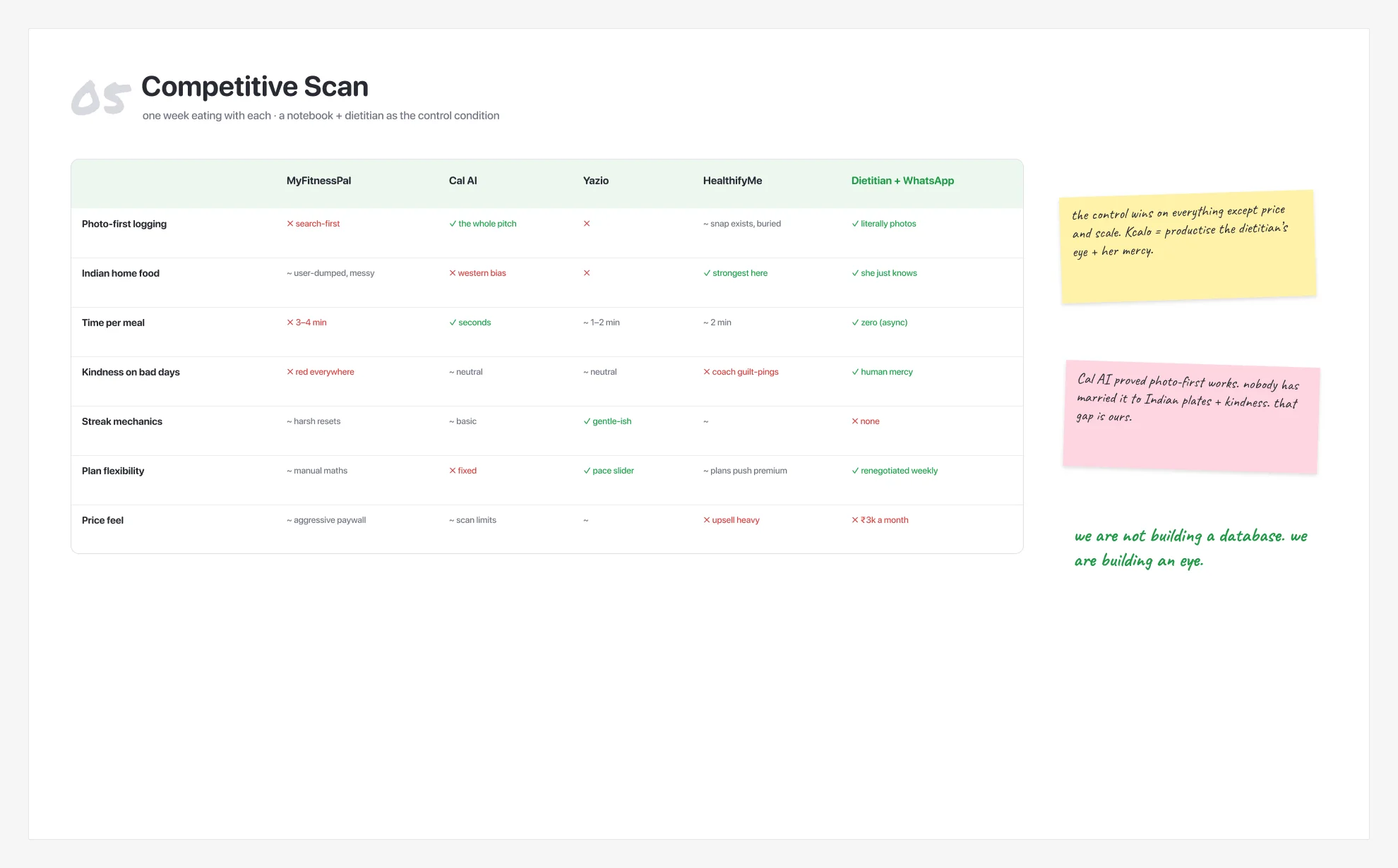Click the handwritten 05 section number

pyautogui.click(x=101, y=97)
